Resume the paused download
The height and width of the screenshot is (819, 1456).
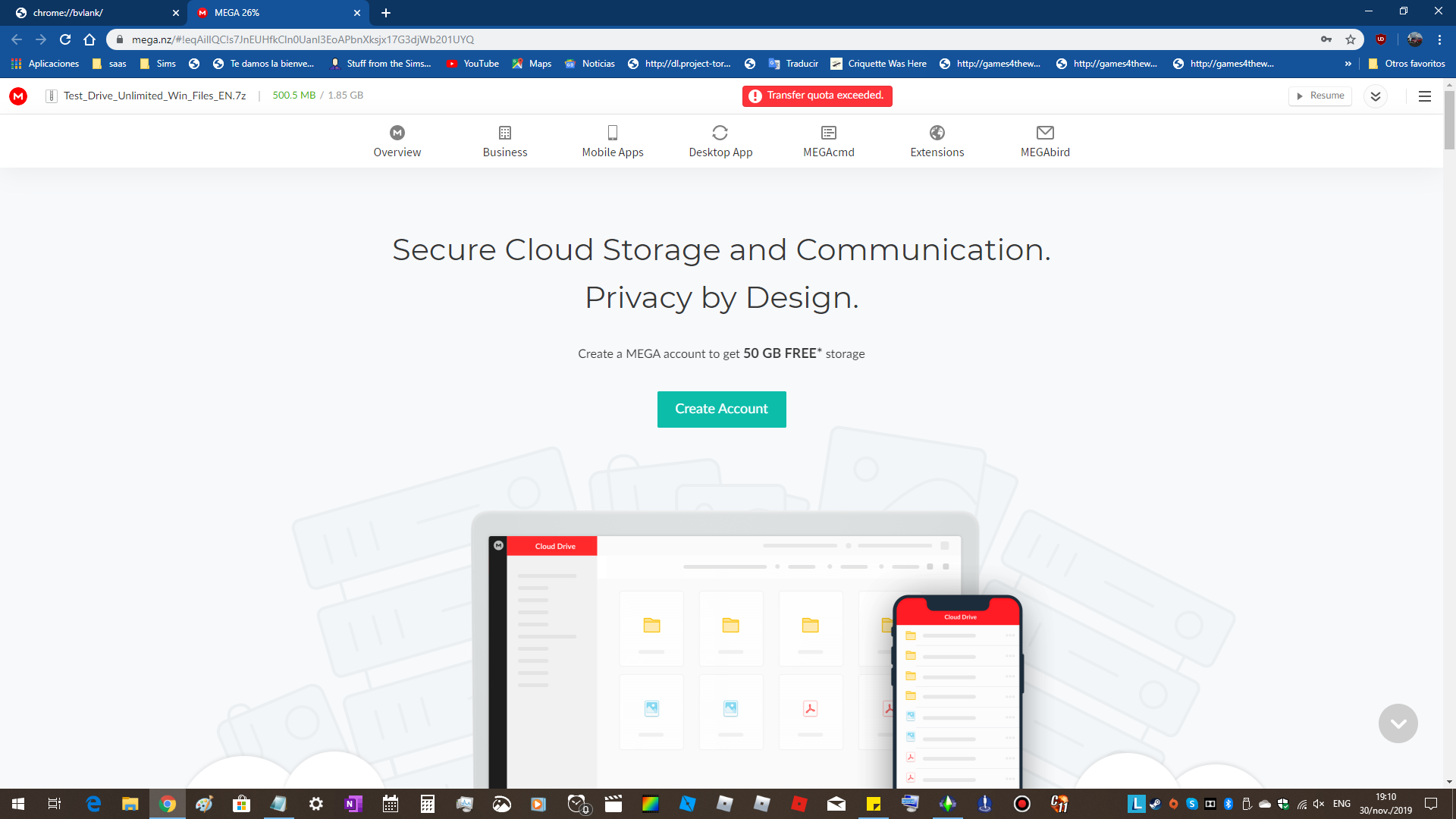pyautogui.click(x=1320, y=96)
